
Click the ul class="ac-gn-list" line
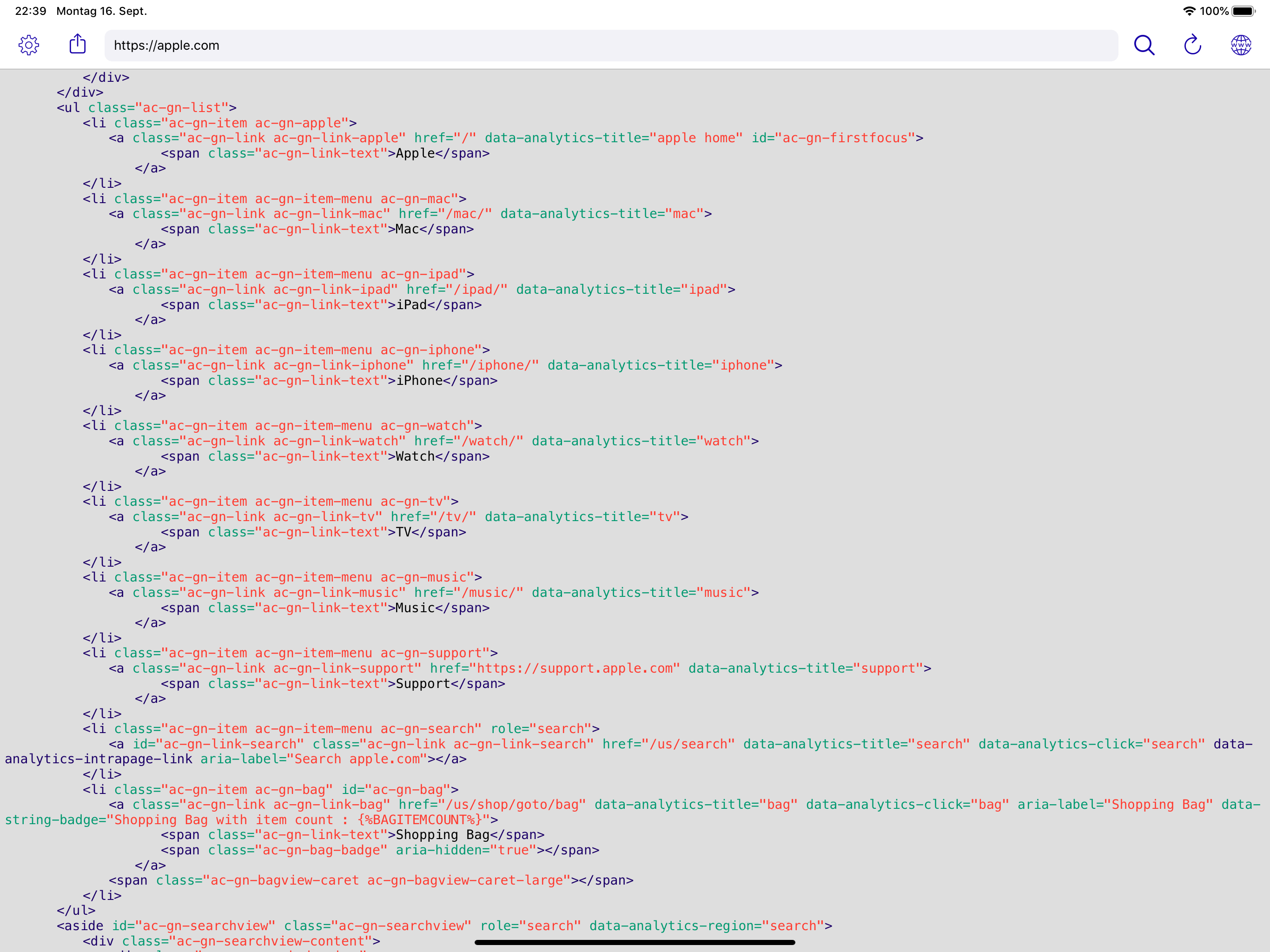click(x=146, y=107)
